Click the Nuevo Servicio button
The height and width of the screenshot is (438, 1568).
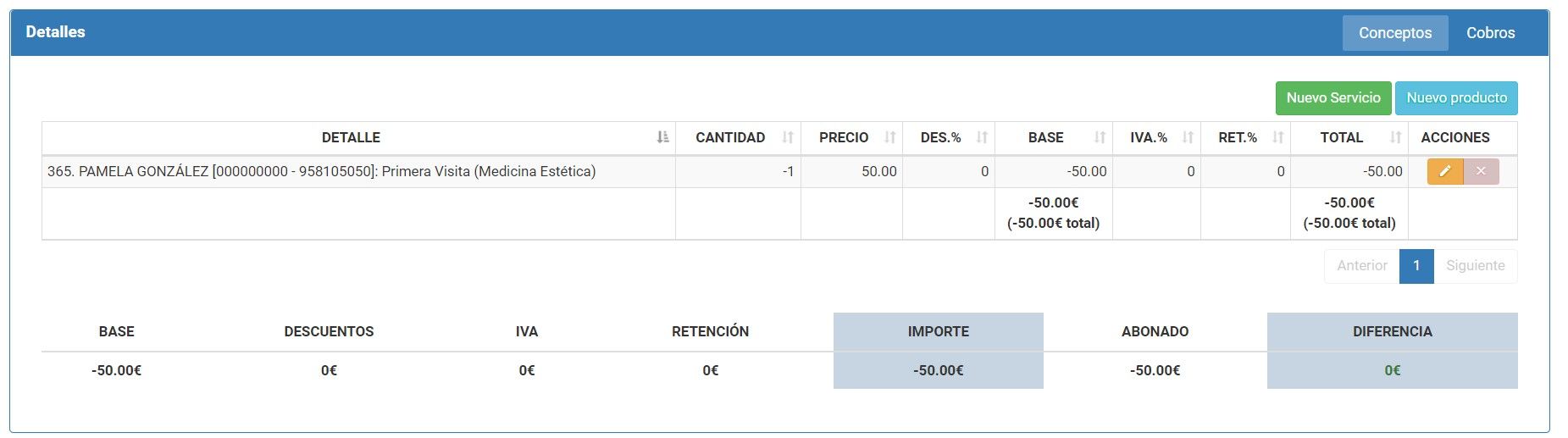pyautogui.click(x=1333, y=98)
